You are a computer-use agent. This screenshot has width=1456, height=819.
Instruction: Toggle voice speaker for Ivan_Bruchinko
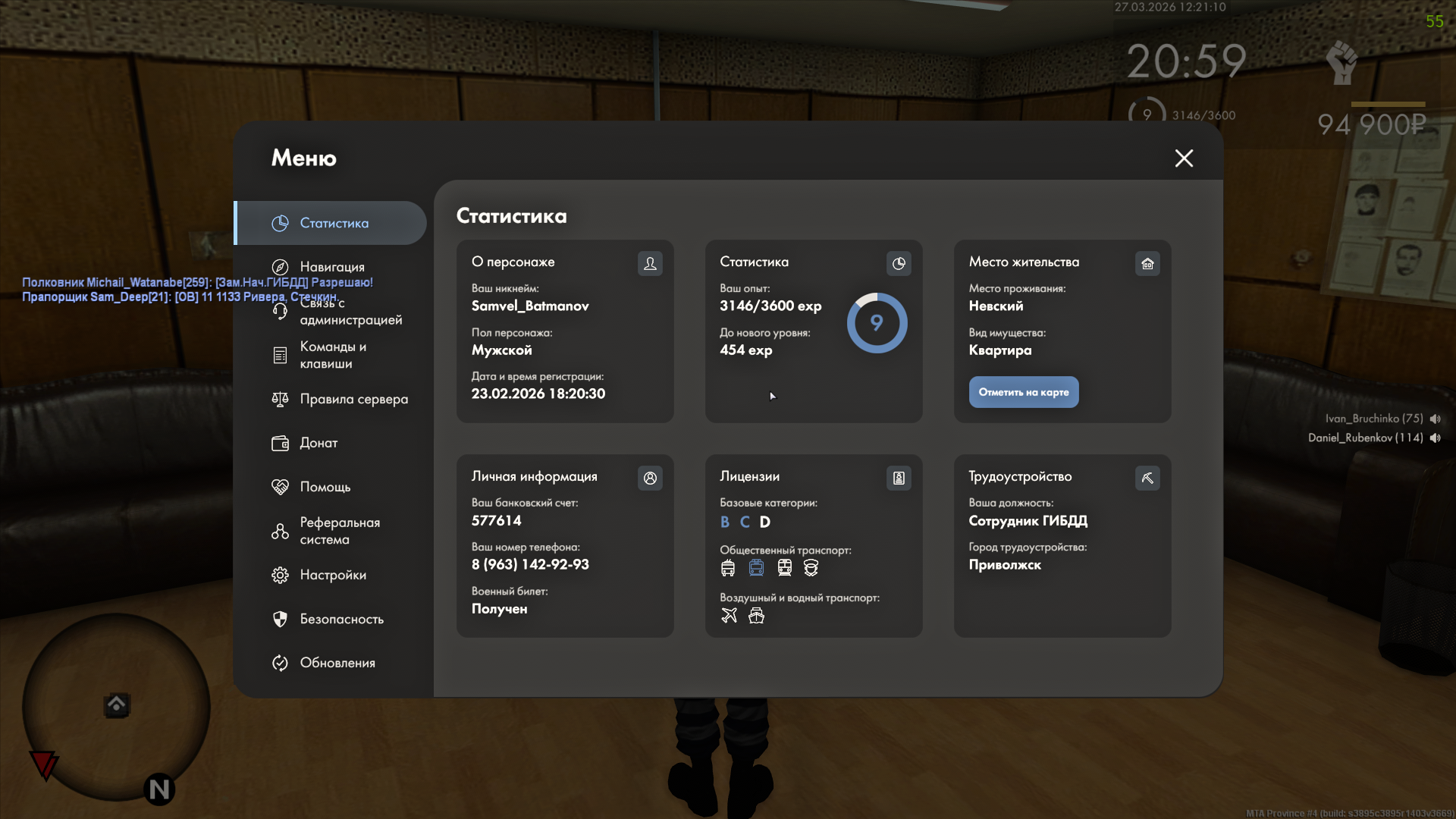coord(1436,419)
